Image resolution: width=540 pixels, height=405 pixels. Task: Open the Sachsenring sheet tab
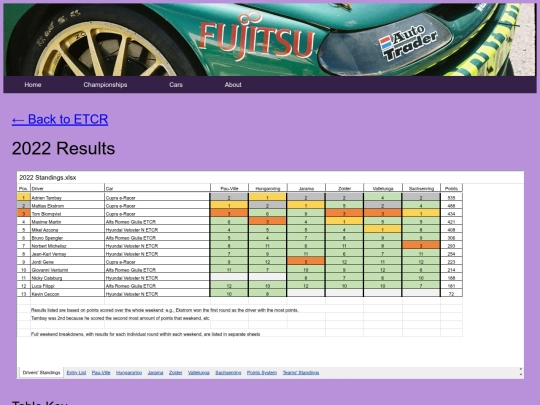click(x=228, y=373)
